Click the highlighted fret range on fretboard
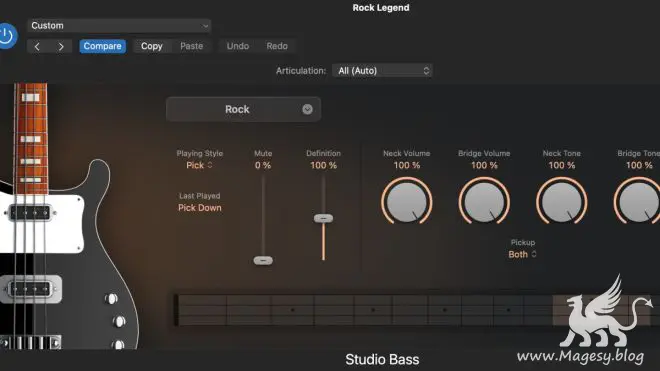Screen dimensions: 660x371 601,310
